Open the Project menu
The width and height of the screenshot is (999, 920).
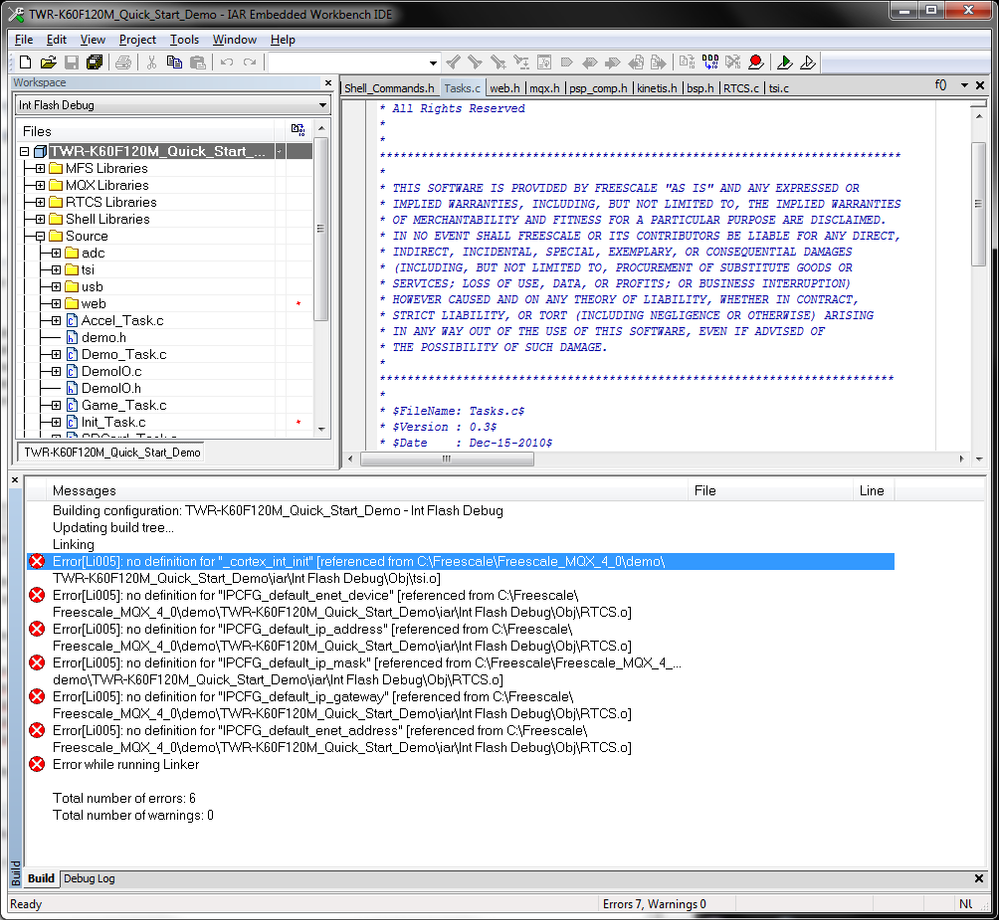(x=137, y=40)
